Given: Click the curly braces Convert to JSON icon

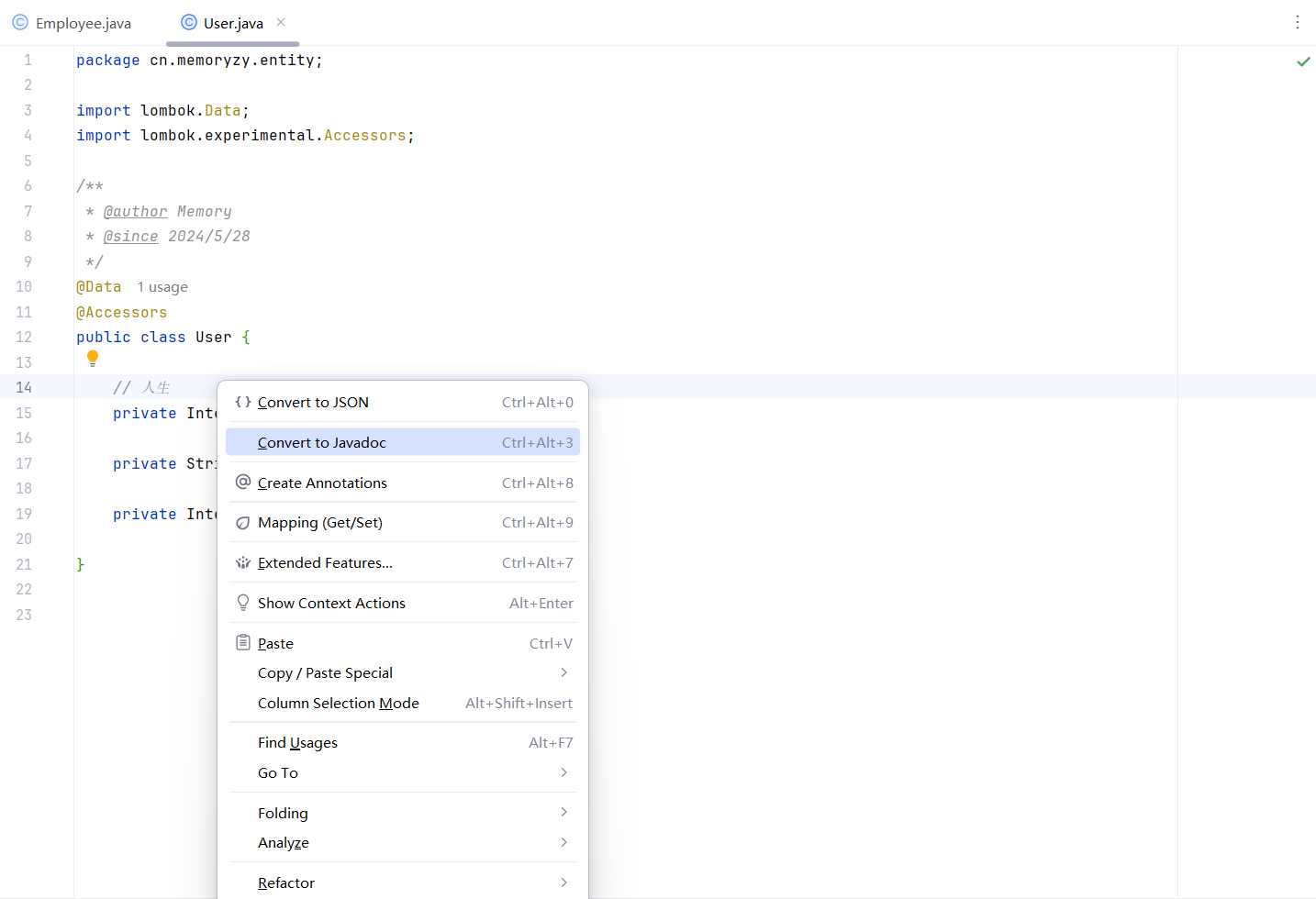Looking at the screenshot, I should (242, 401).
